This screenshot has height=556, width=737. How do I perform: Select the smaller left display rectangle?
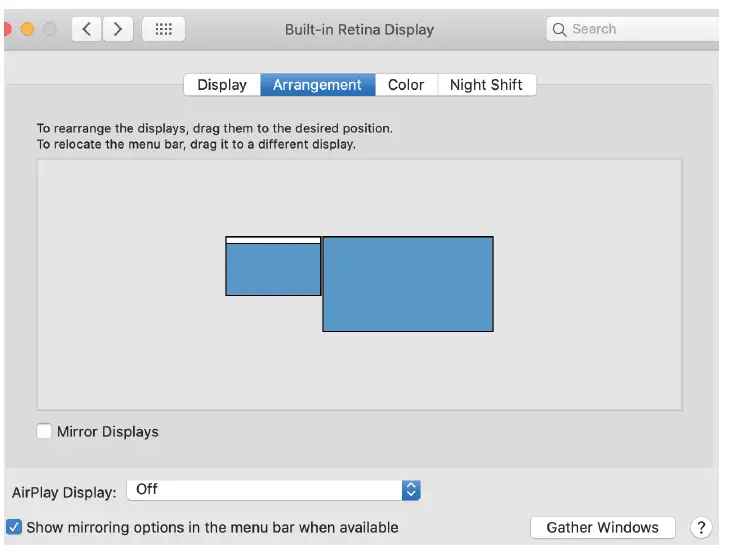[x=273, y=270]
